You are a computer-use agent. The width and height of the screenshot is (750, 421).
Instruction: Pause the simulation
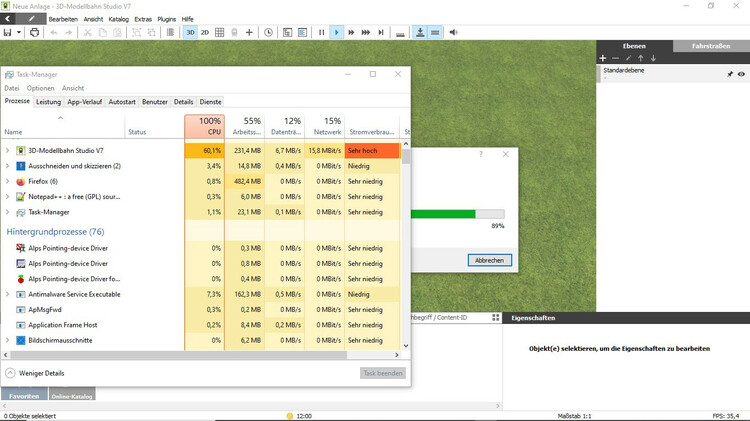321,33
